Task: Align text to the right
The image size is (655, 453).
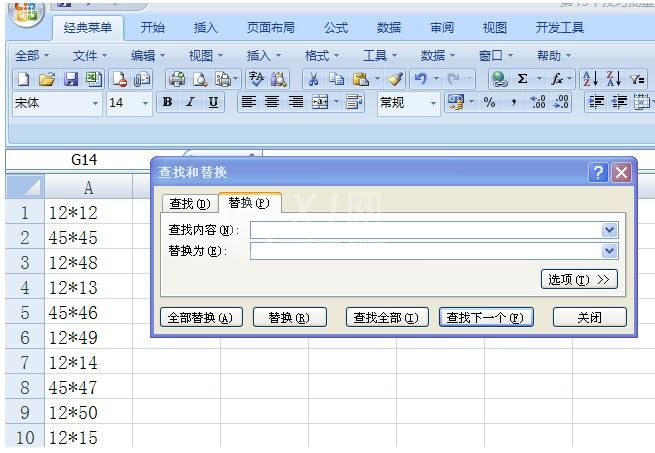Action: tap(296, 102)
